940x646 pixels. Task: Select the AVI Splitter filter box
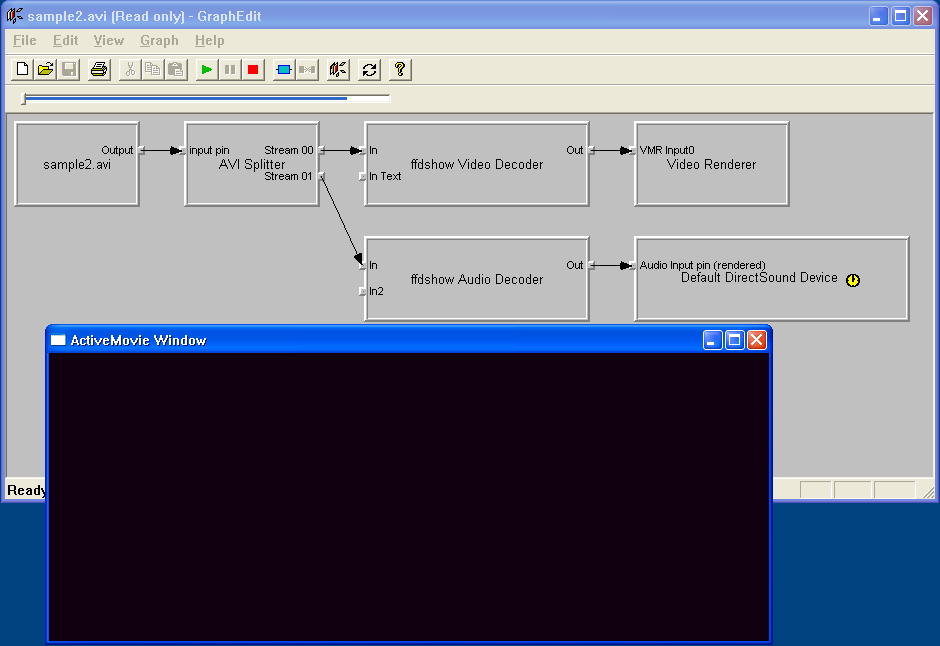(x=252, y=164)
